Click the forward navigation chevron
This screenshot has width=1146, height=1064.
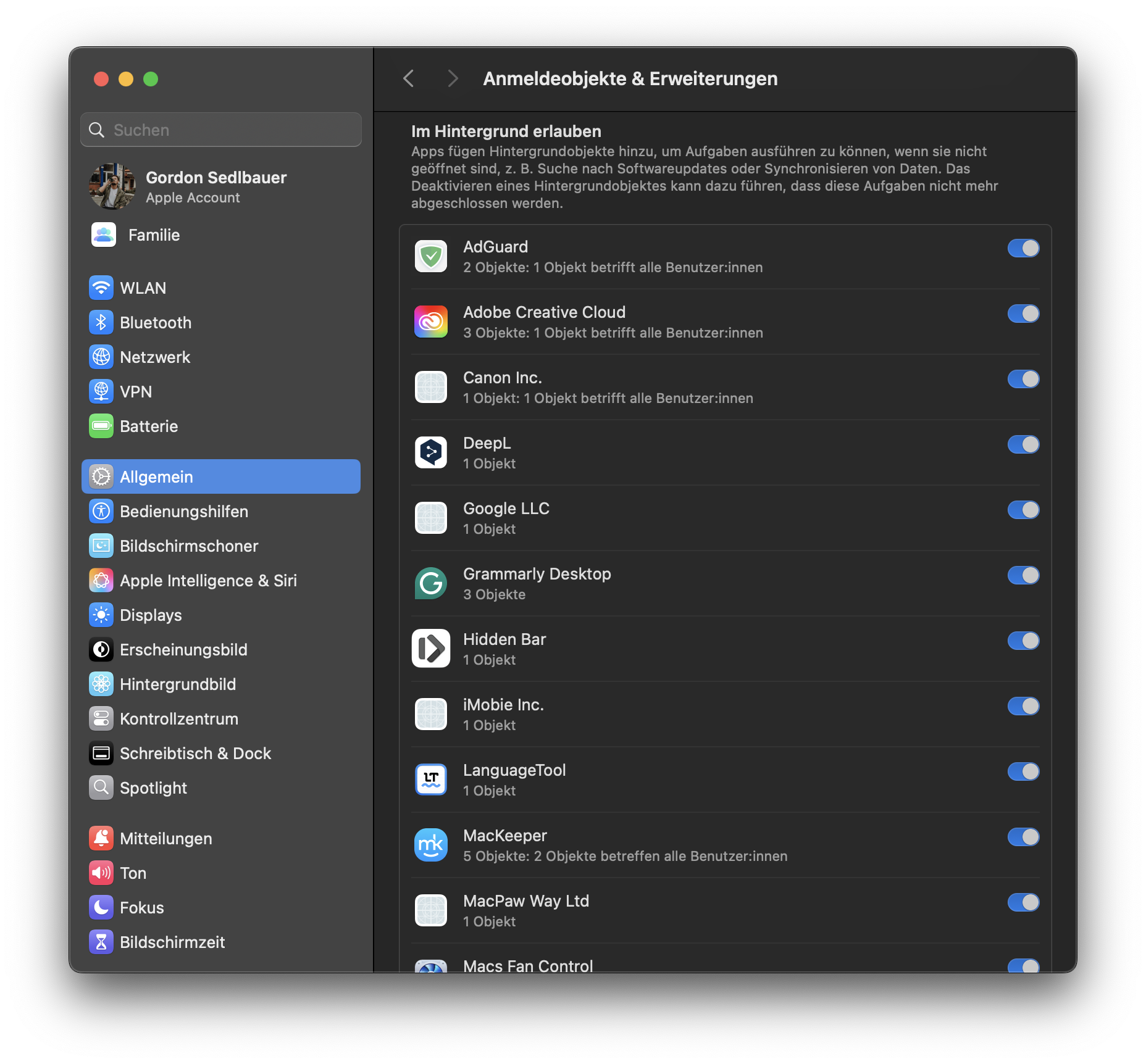pos(453,78)
